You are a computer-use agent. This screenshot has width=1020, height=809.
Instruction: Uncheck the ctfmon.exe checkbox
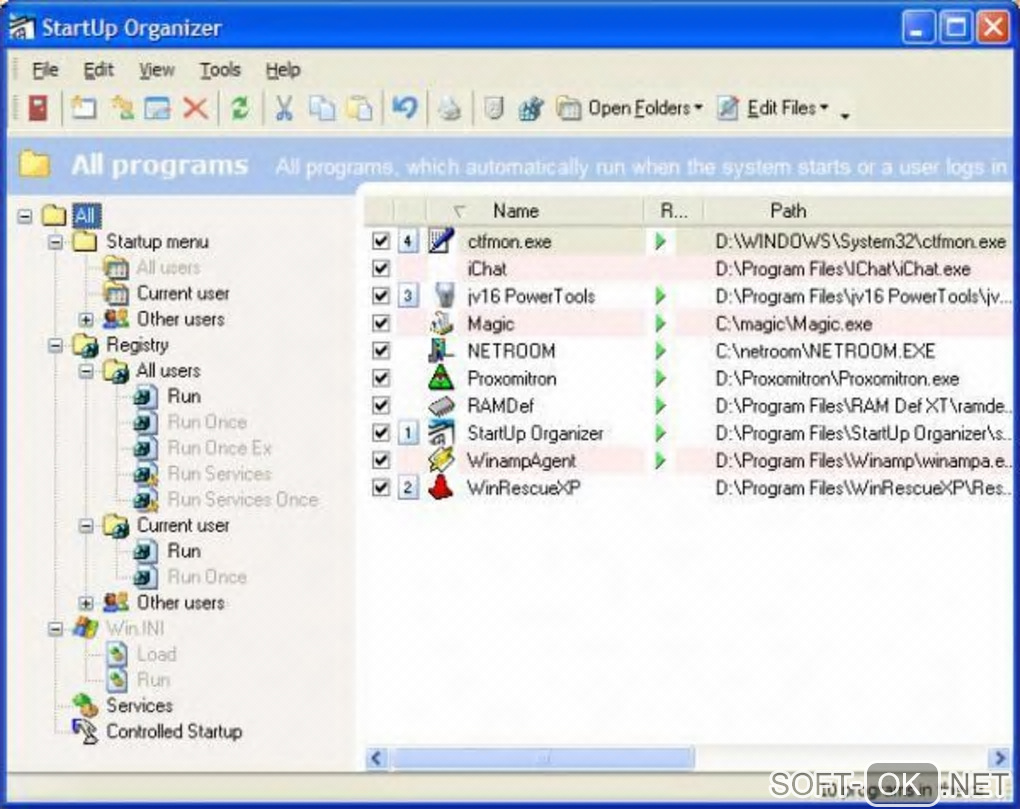(381, 241)
